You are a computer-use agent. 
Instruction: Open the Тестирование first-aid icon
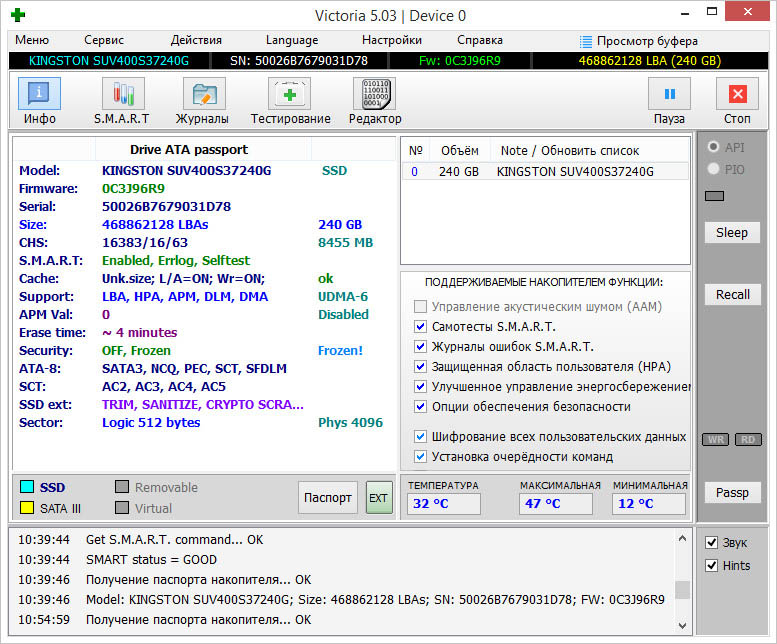[x=289, y=93]
